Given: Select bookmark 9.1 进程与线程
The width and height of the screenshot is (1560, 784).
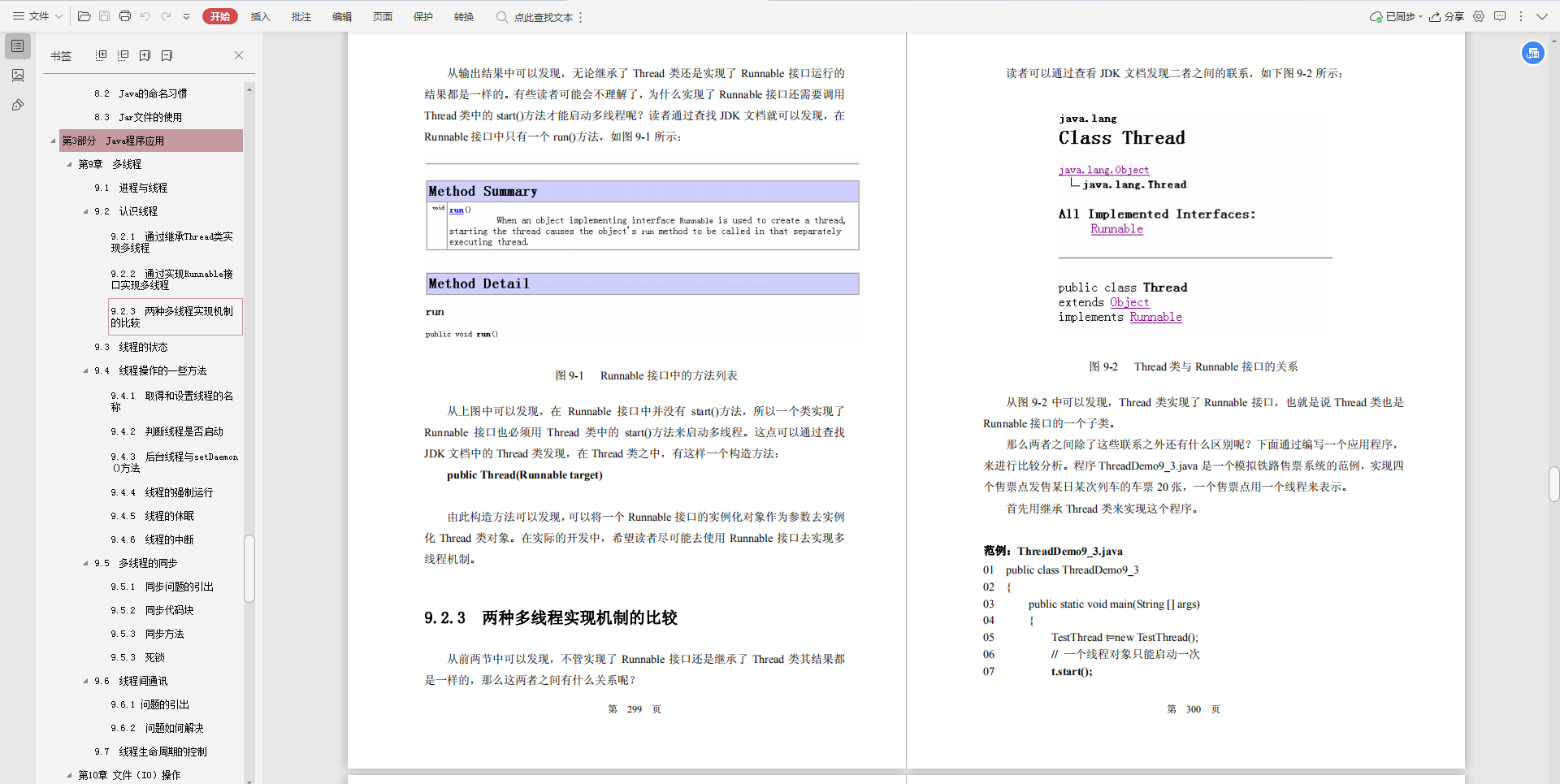Looking at the screenshot, I should coord(131,188).
